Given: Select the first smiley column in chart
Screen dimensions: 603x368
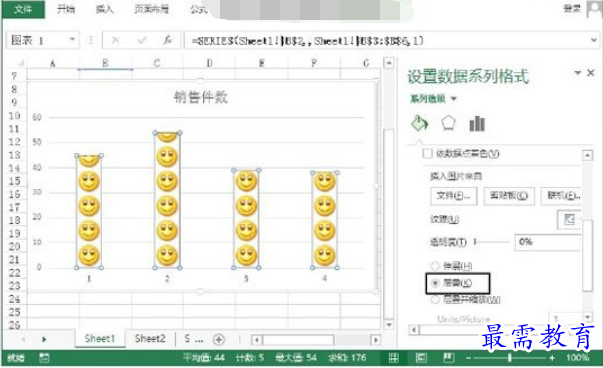Looking at the screenshot, I should (89, 211).
